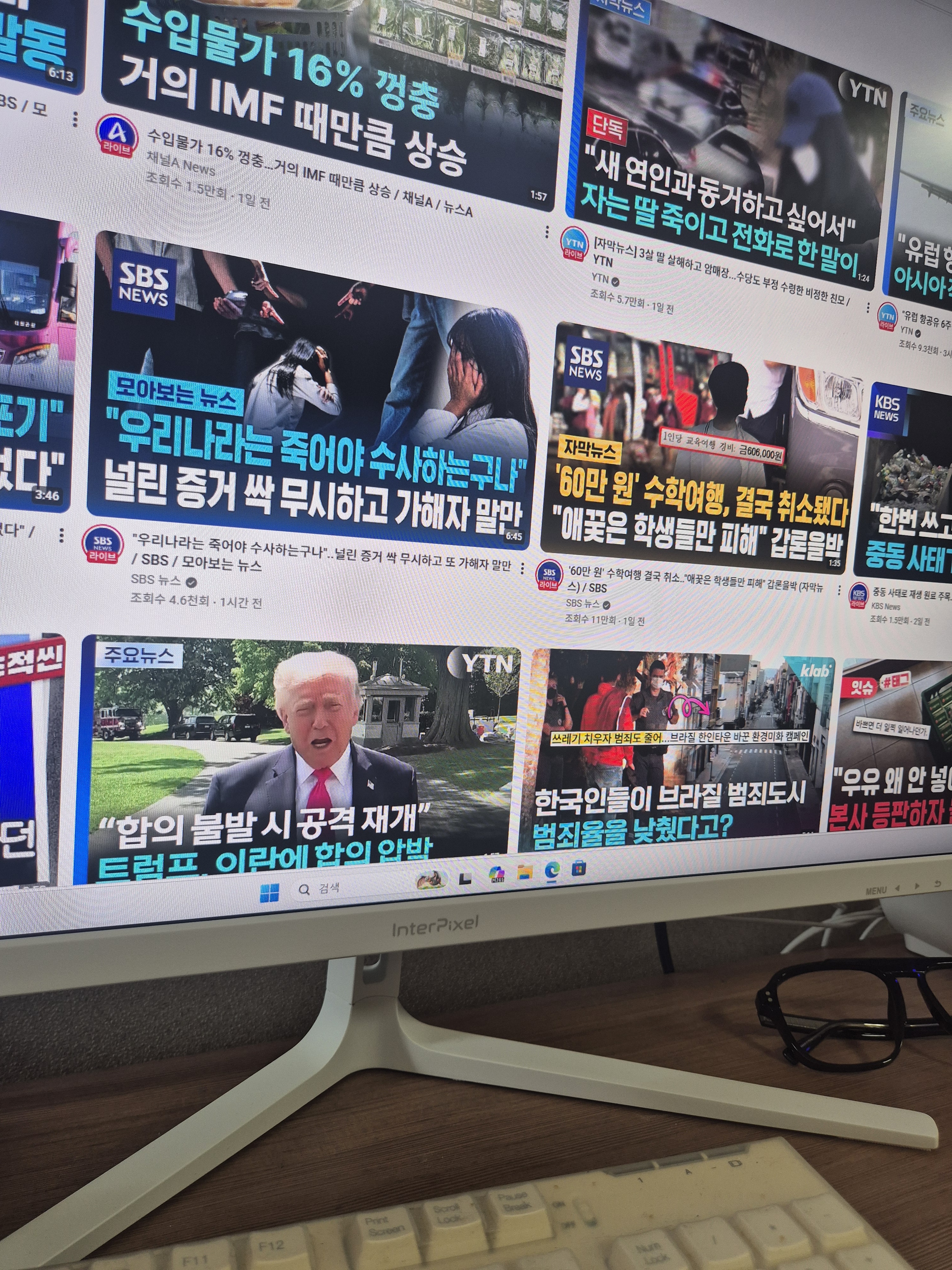The image size is (952, 1270).
Task: Open the Task View icon on the taskbar
Action: coord(466,878)
